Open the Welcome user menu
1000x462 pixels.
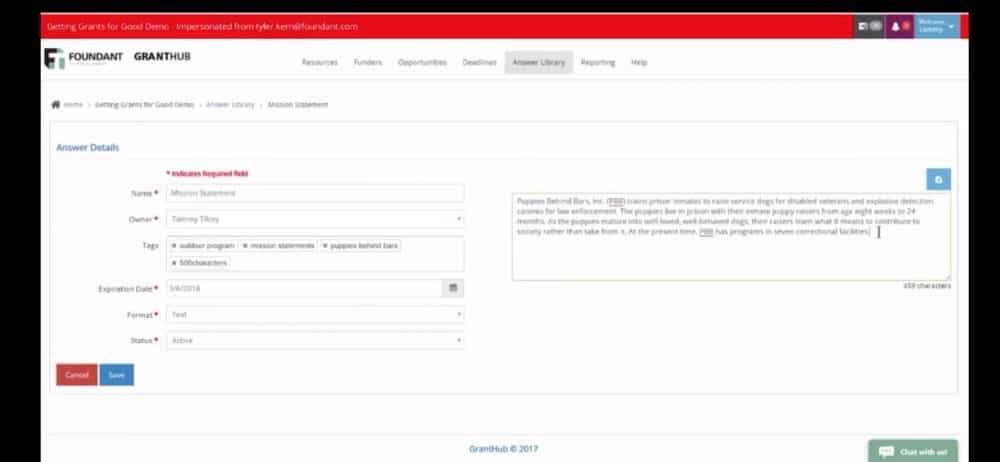936,26
